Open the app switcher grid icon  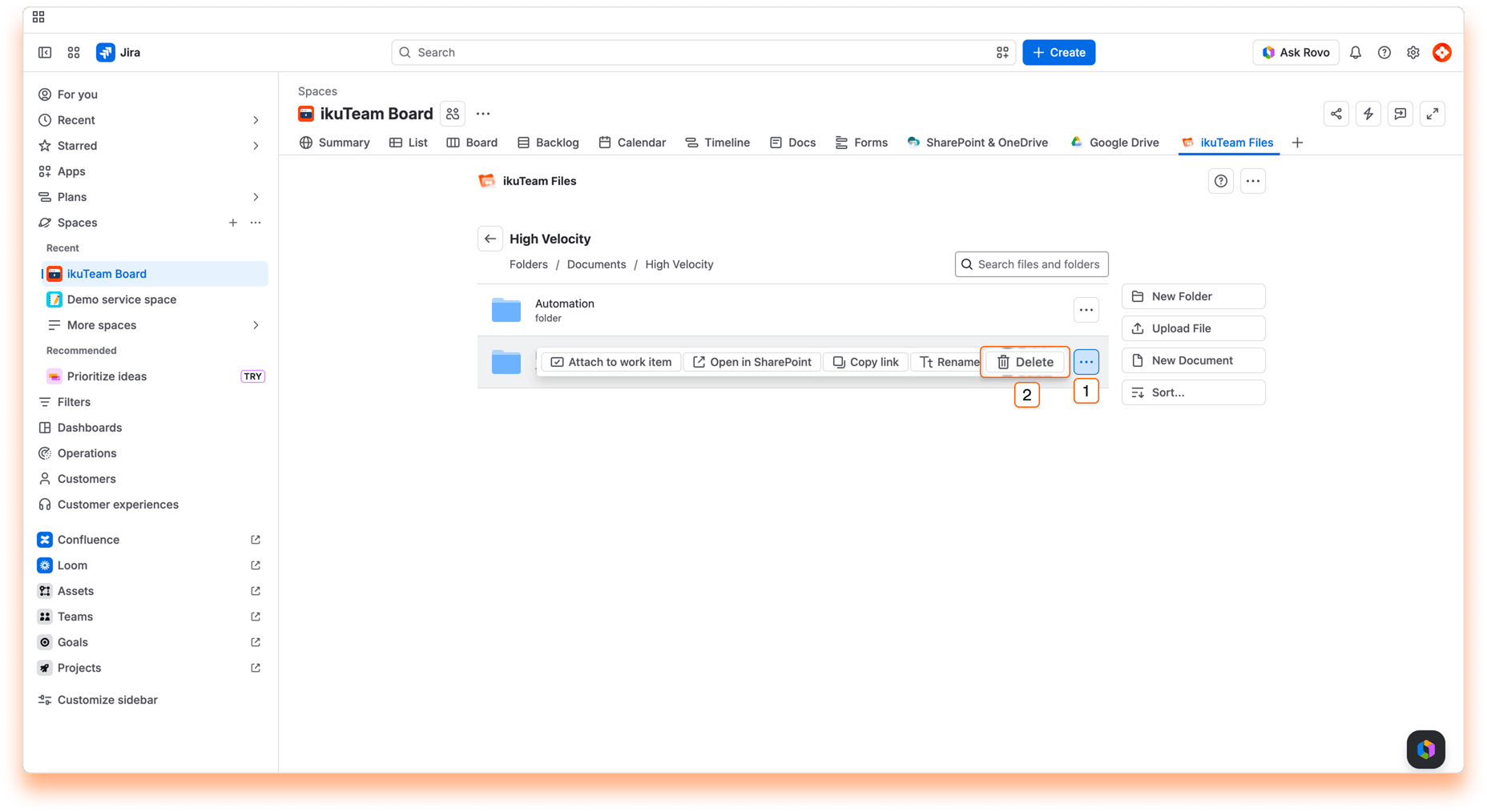(x=74, y=52)
